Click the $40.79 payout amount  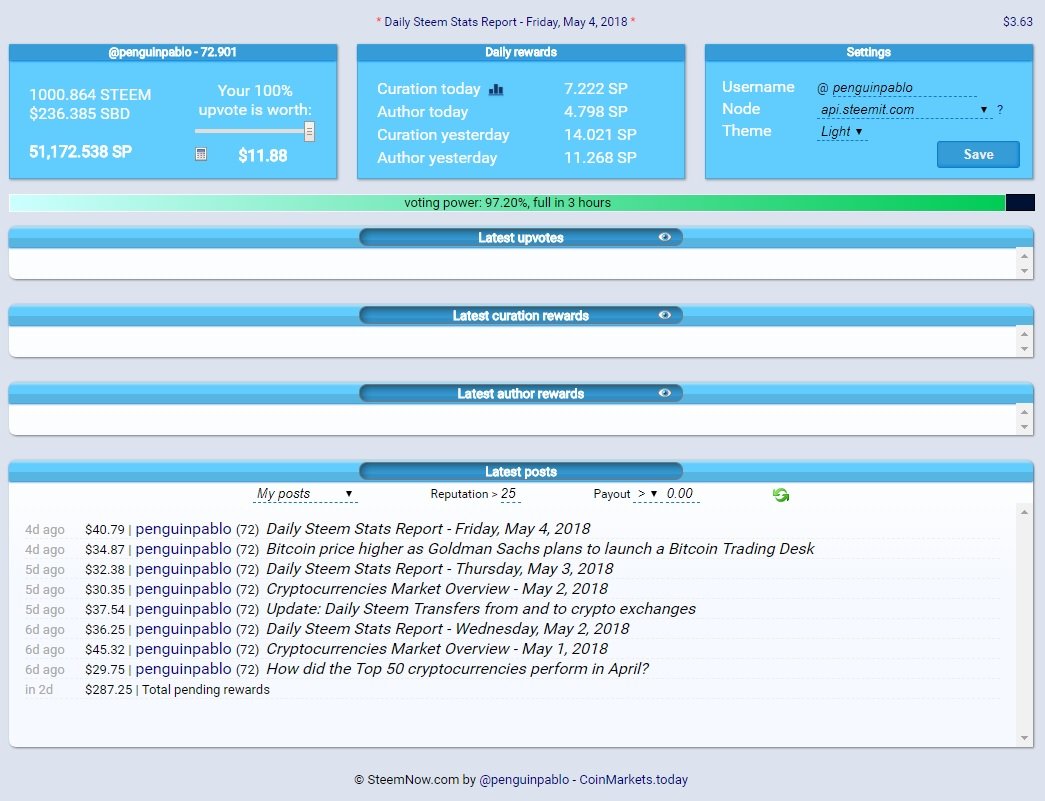tap(105, 530)
